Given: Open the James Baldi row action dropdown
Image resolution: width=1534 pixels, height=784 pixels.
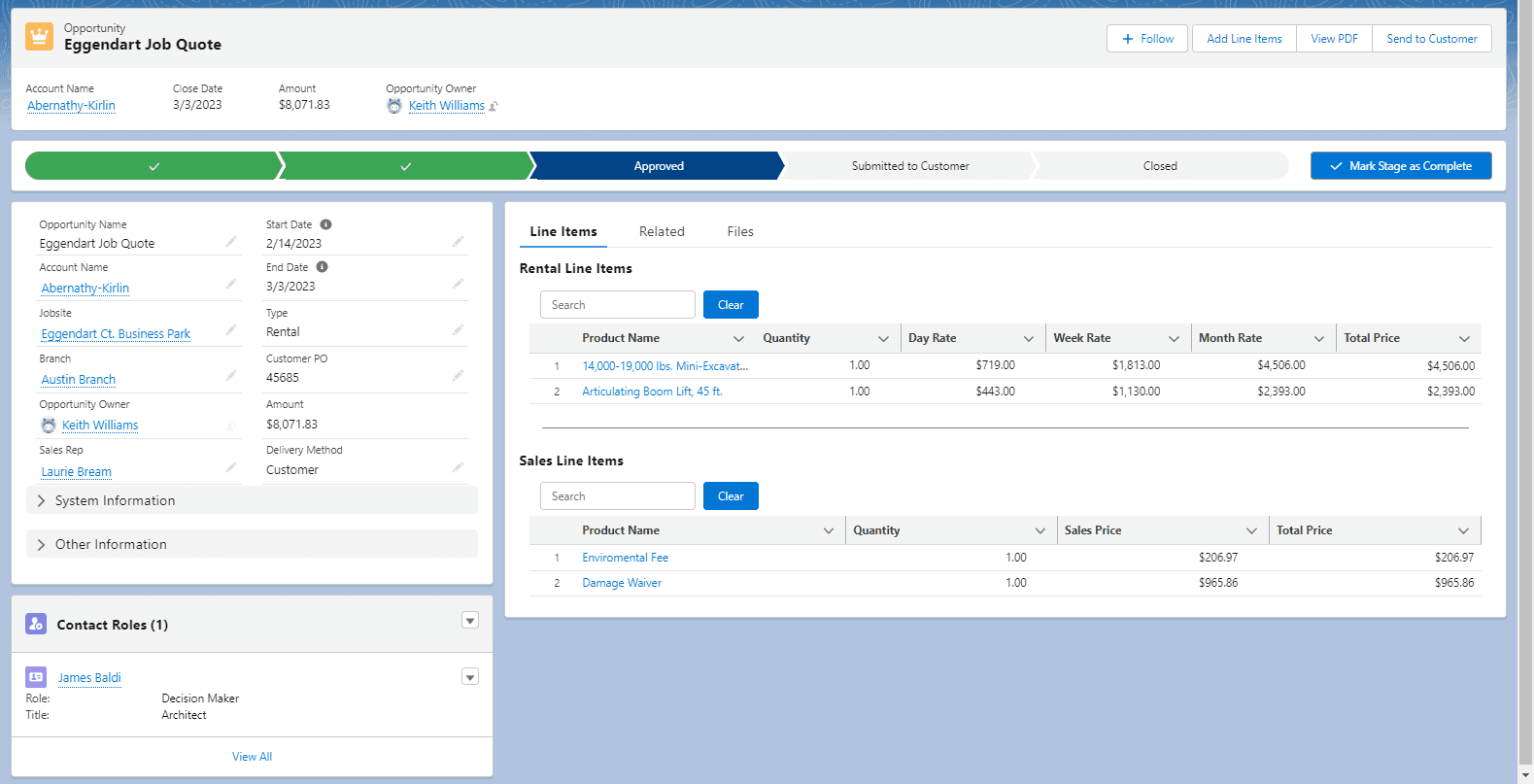Looking at the screenshot, I should 470,677.
